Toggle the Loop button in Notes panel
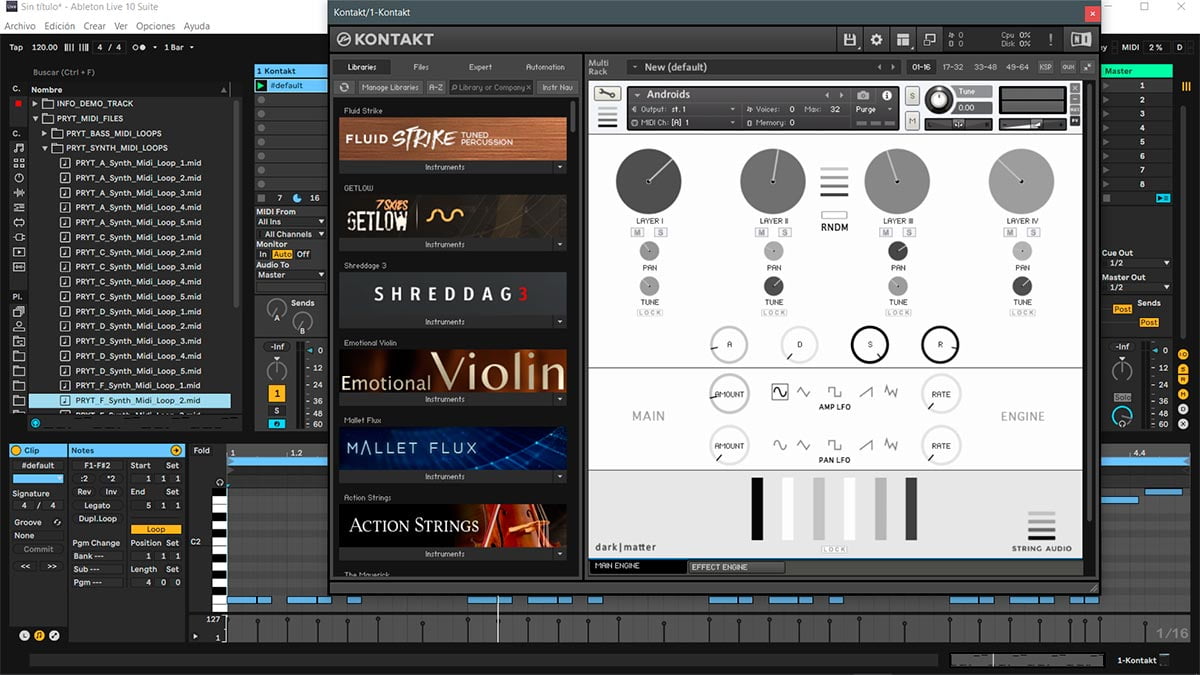The width and height of the screenshot is (1200, 675). pos(156,529)
